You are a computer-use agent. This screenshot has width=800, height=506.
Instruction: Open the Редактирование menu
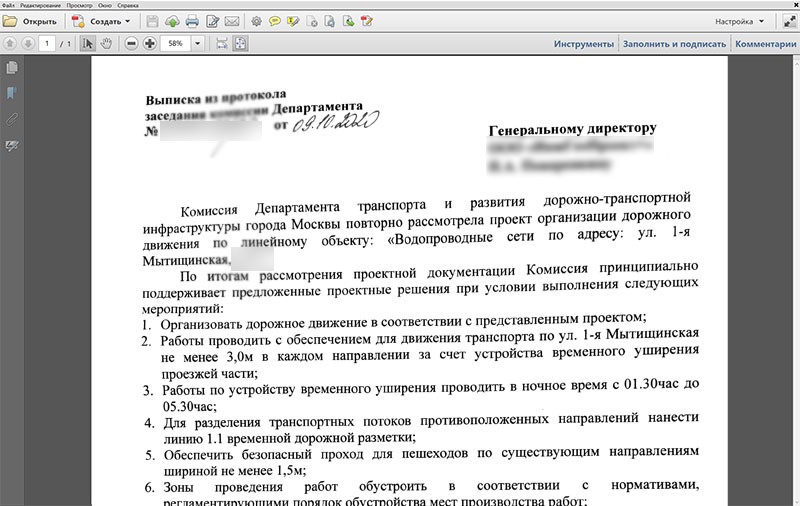[x=40, y=5]
